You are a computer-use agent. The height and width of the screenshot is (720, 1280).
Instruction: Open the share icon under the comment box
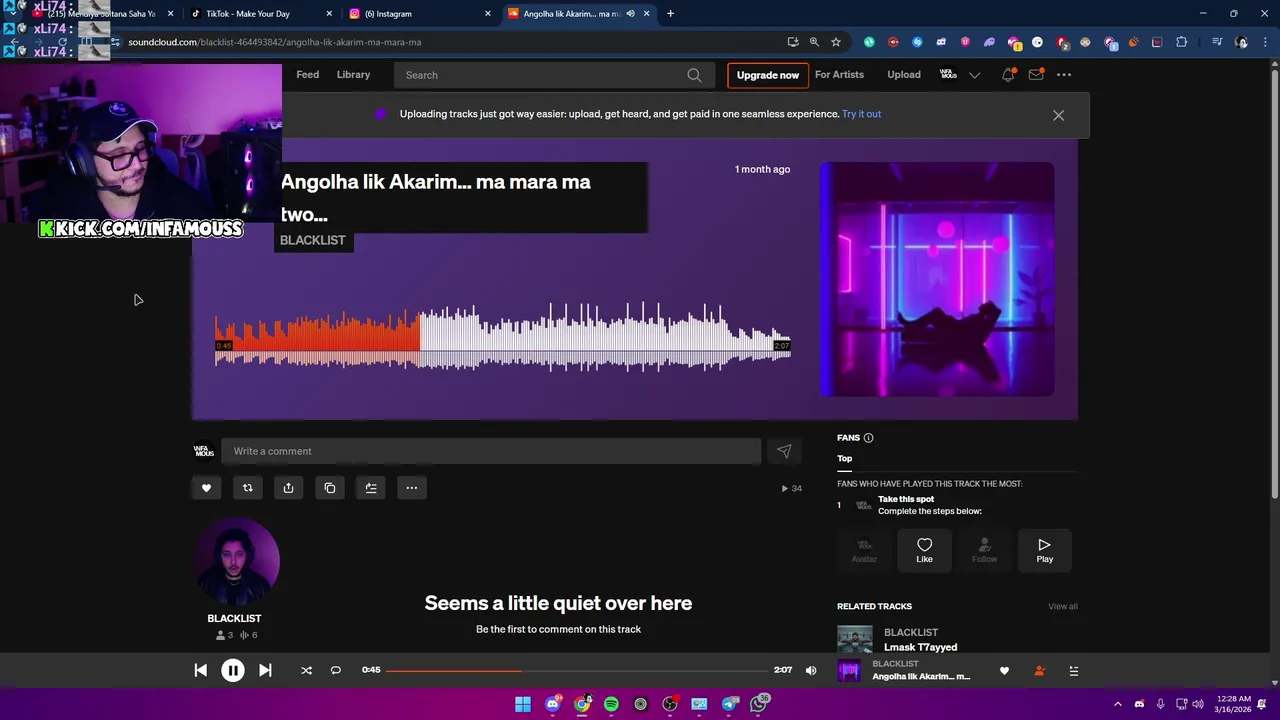pos(288,488)
